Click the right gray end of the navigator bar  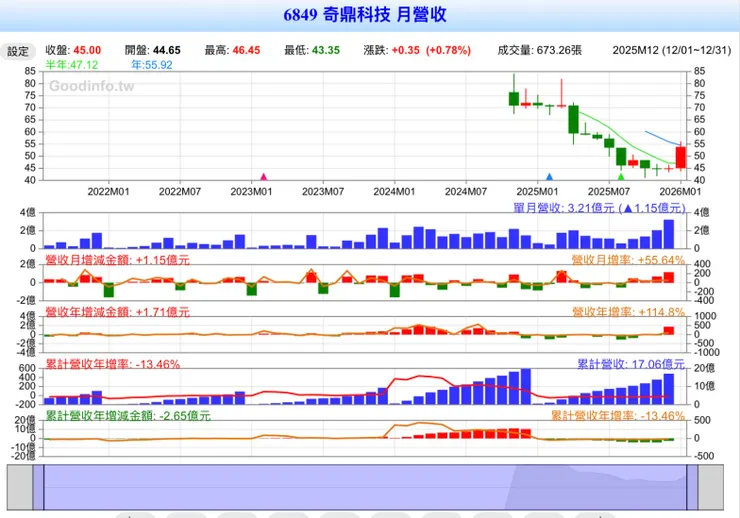tap(711, 487)
